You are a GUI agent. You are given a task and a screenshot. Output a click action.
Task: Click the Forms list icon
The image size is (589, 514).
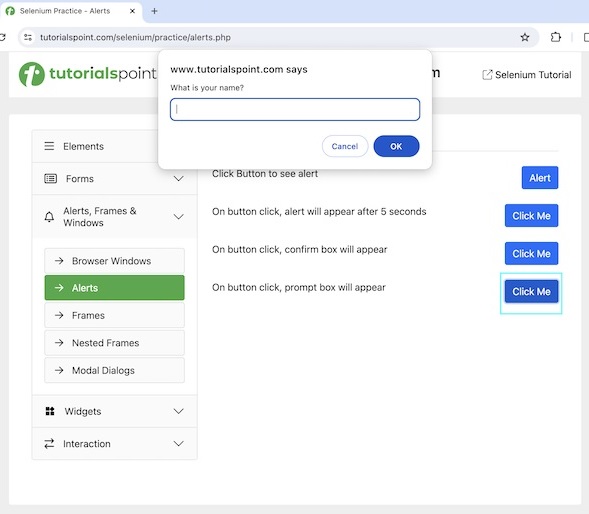coord(51,178)
